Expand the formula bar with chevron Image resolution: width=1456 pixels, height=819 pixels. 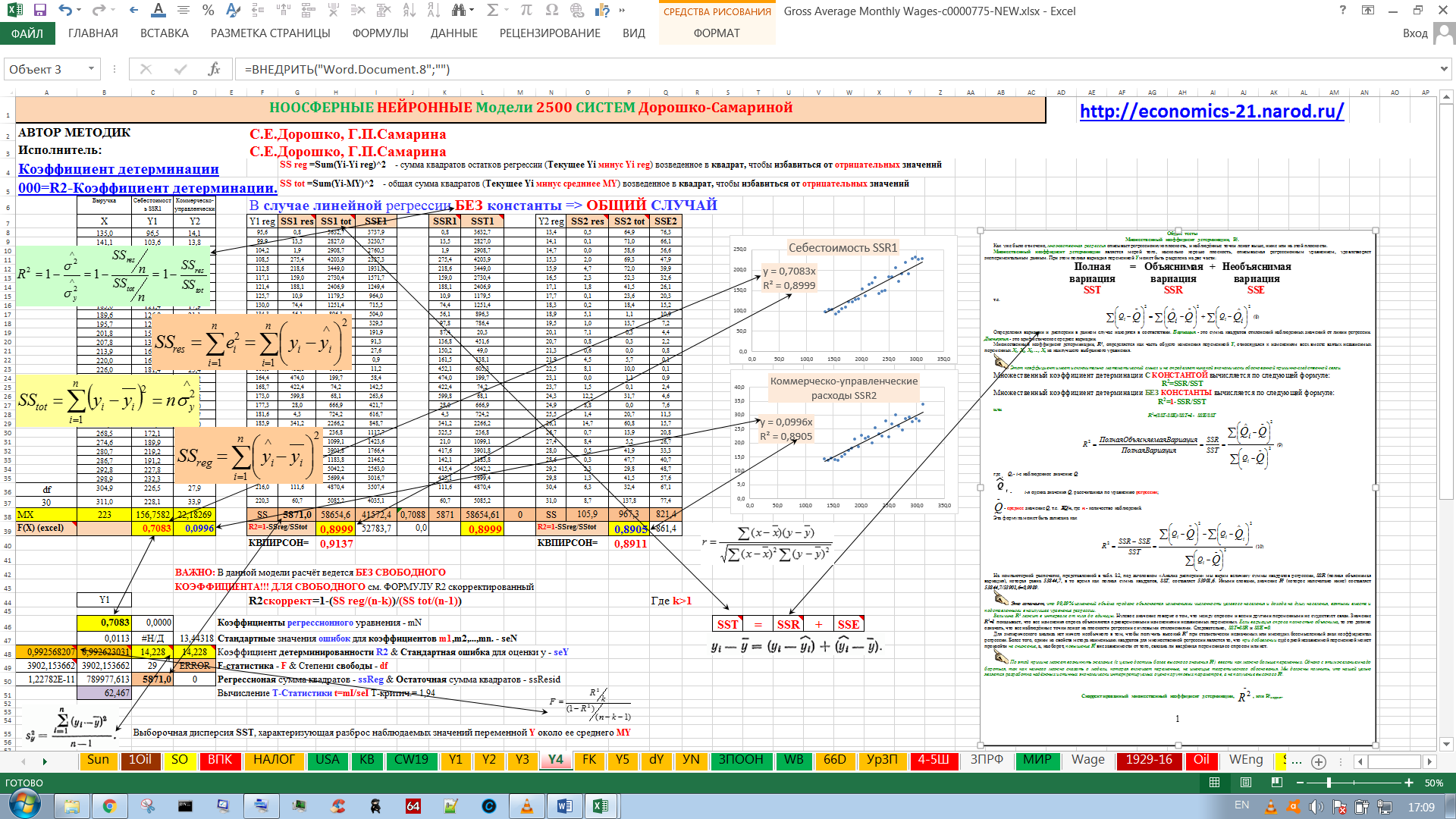coord(1443,69)
